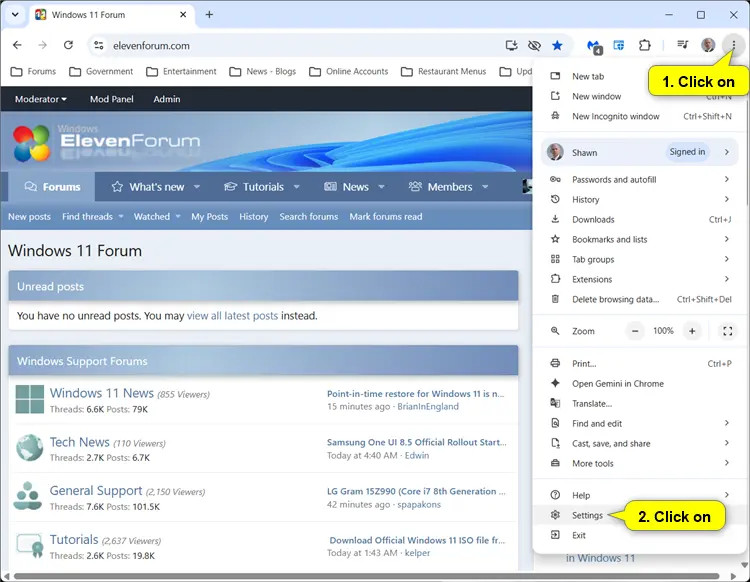Open the News - Blogs bookmark folder
Screen dimensions: 750x582
coord(263,71)
